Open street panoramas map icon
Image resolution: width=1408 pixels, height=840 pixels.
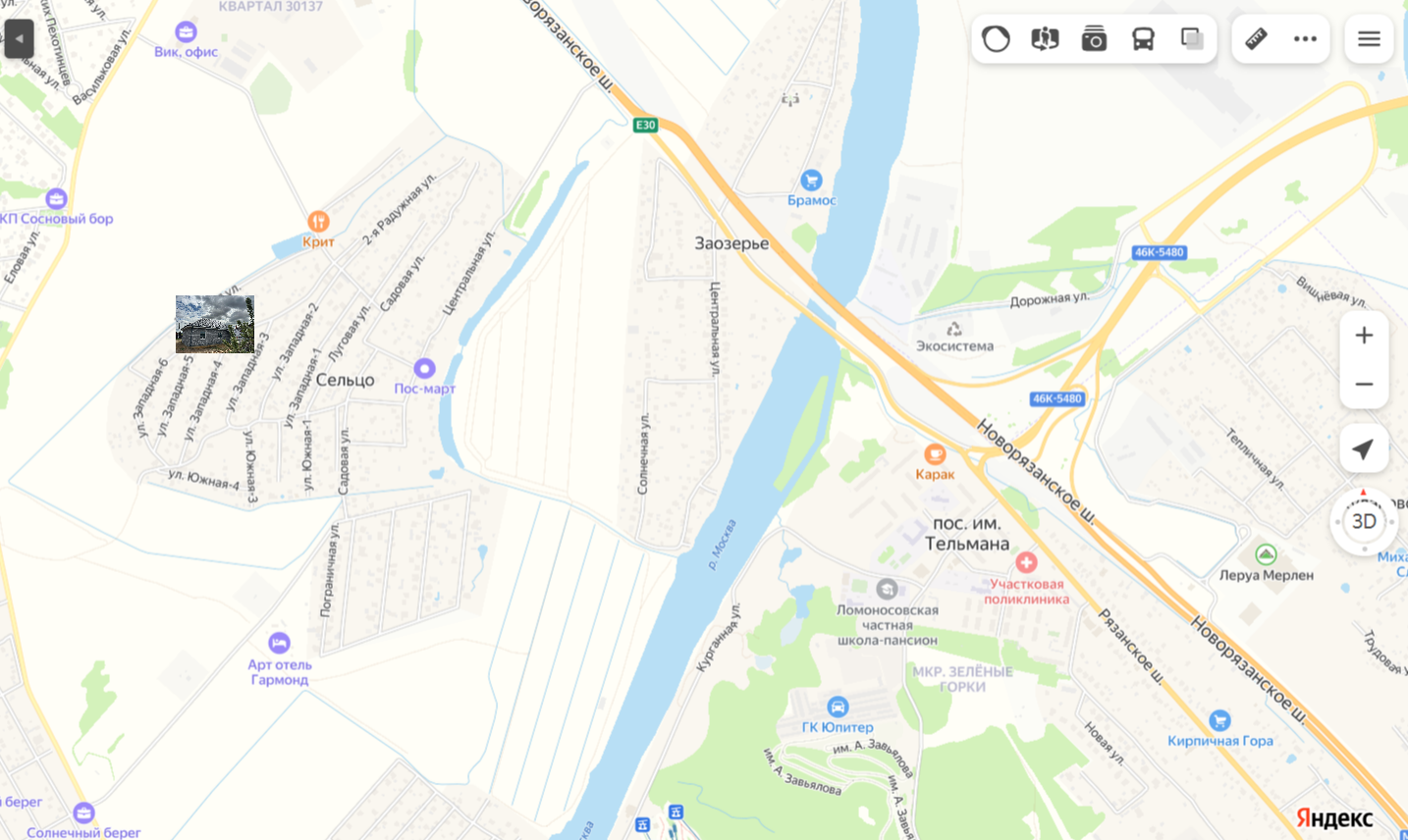[1045, 39]
